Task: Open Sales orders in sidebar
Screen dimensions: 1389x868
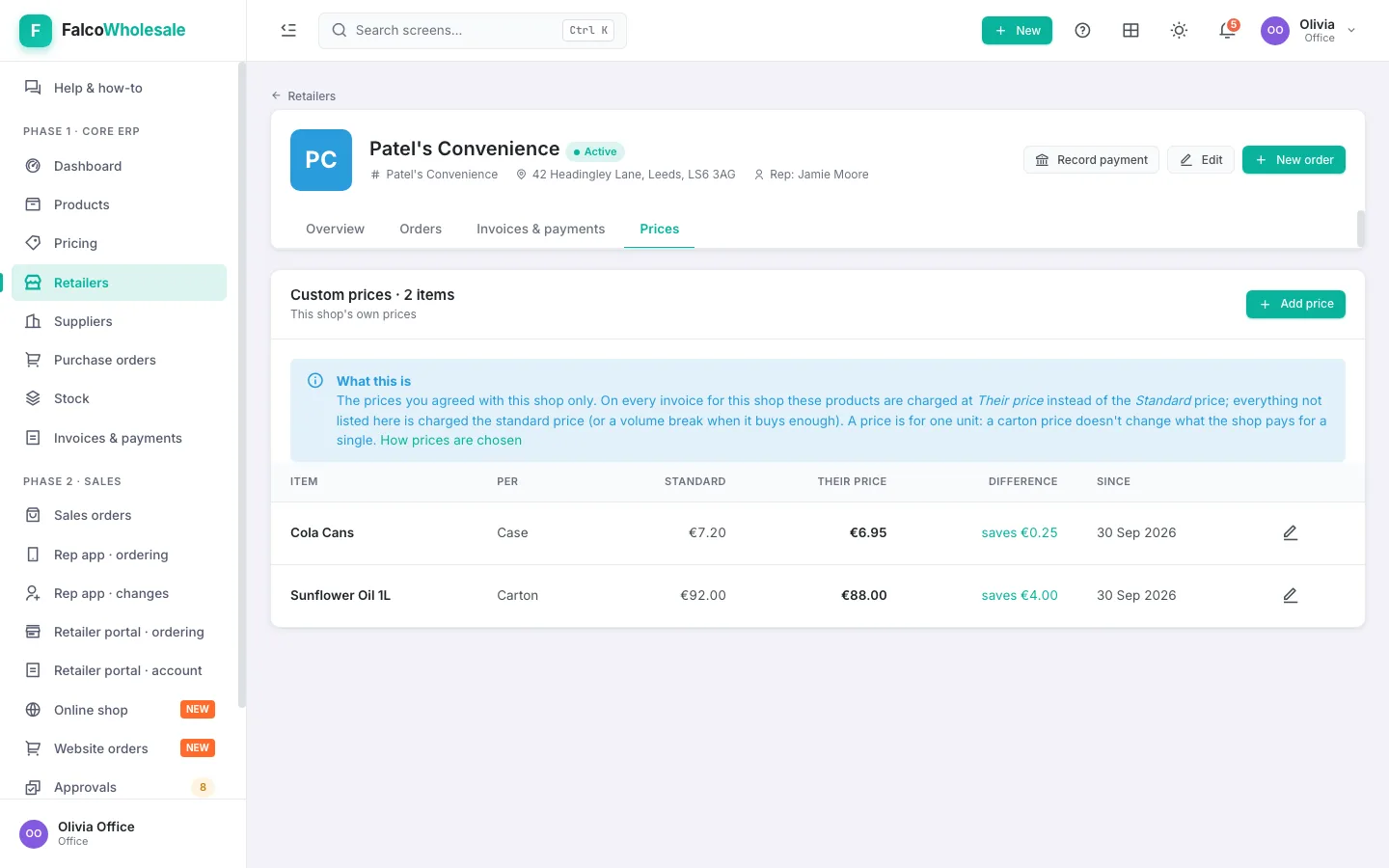Action: (x=120, y=515)
